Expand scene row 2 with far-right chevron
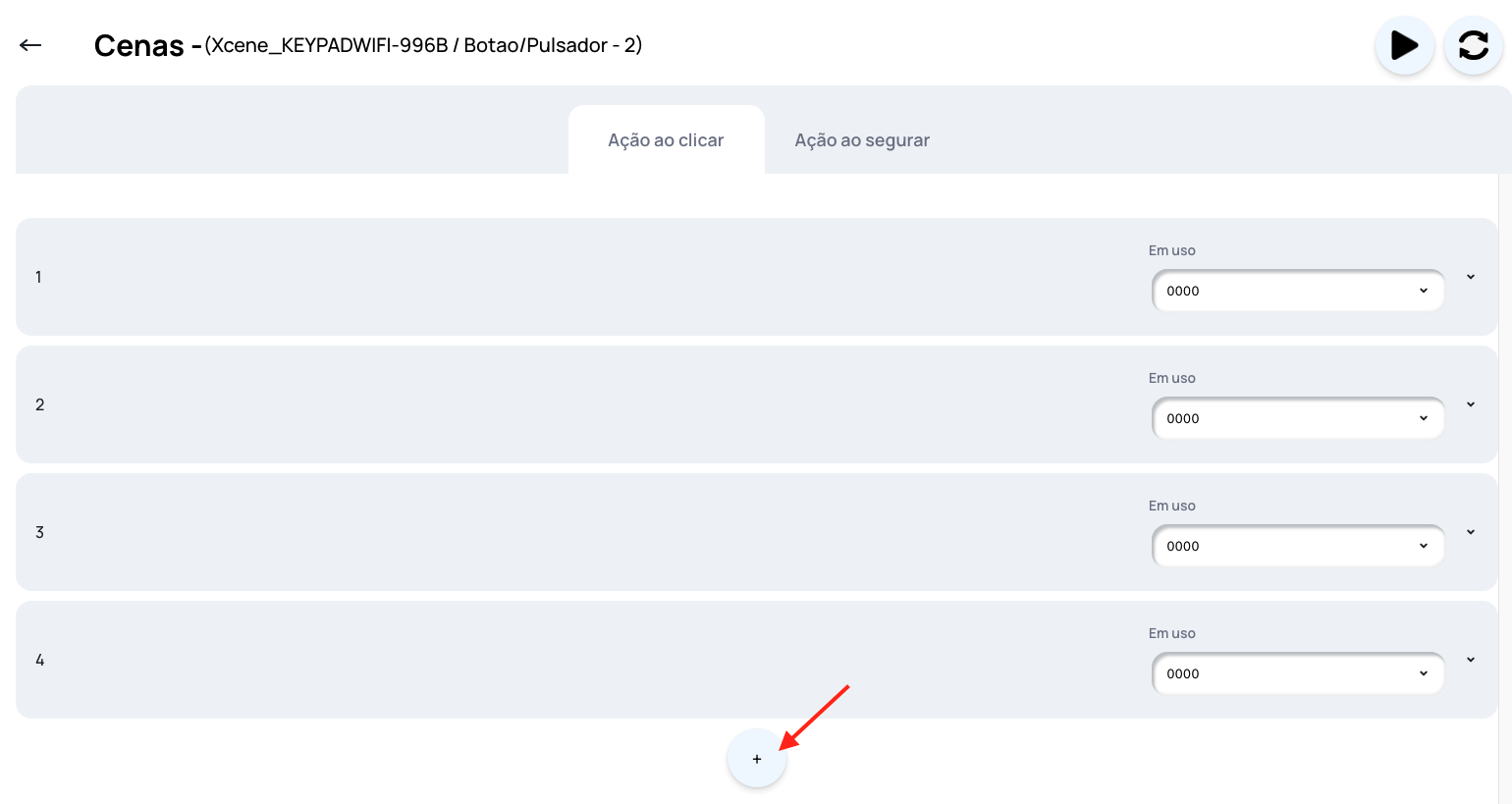Image resolution: width=1512 pixels, height=804 pixels. pyautogui.click(x=1471, y=404)
